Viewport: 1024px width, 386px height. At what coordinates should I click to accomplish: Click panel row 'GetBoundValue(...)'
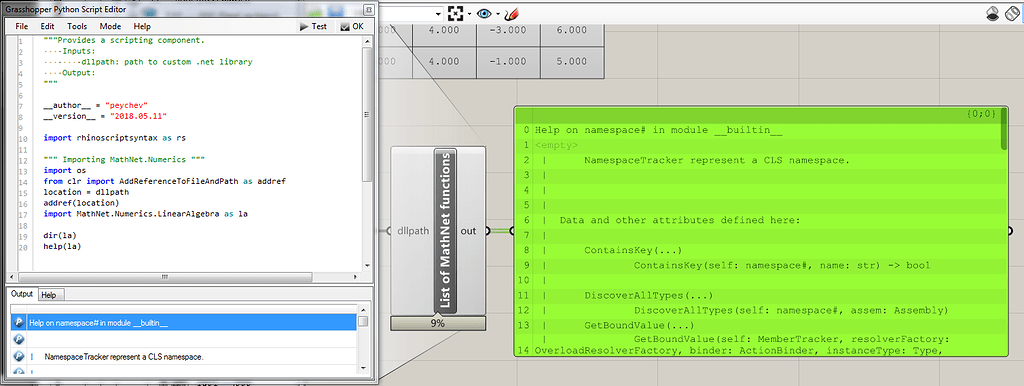[x=639, y=325]
